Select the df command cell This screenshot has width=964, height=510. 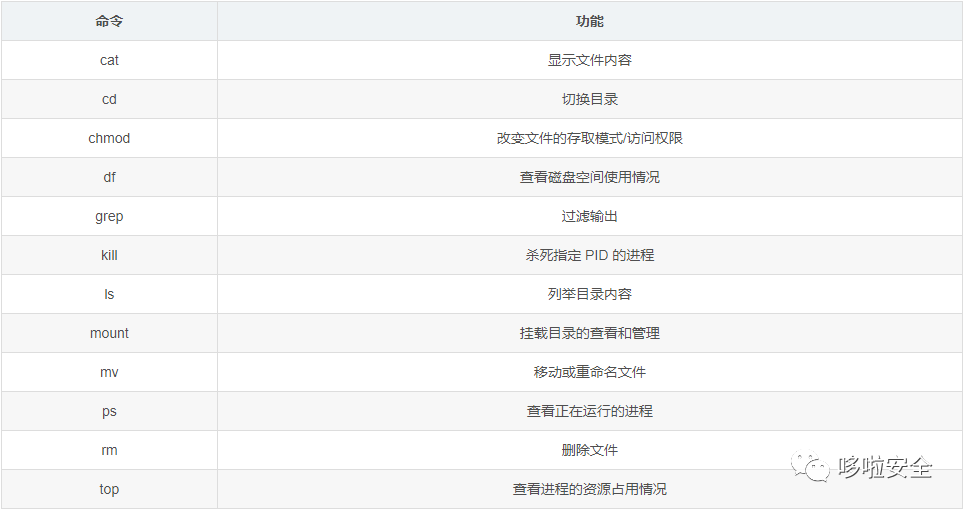109,177
